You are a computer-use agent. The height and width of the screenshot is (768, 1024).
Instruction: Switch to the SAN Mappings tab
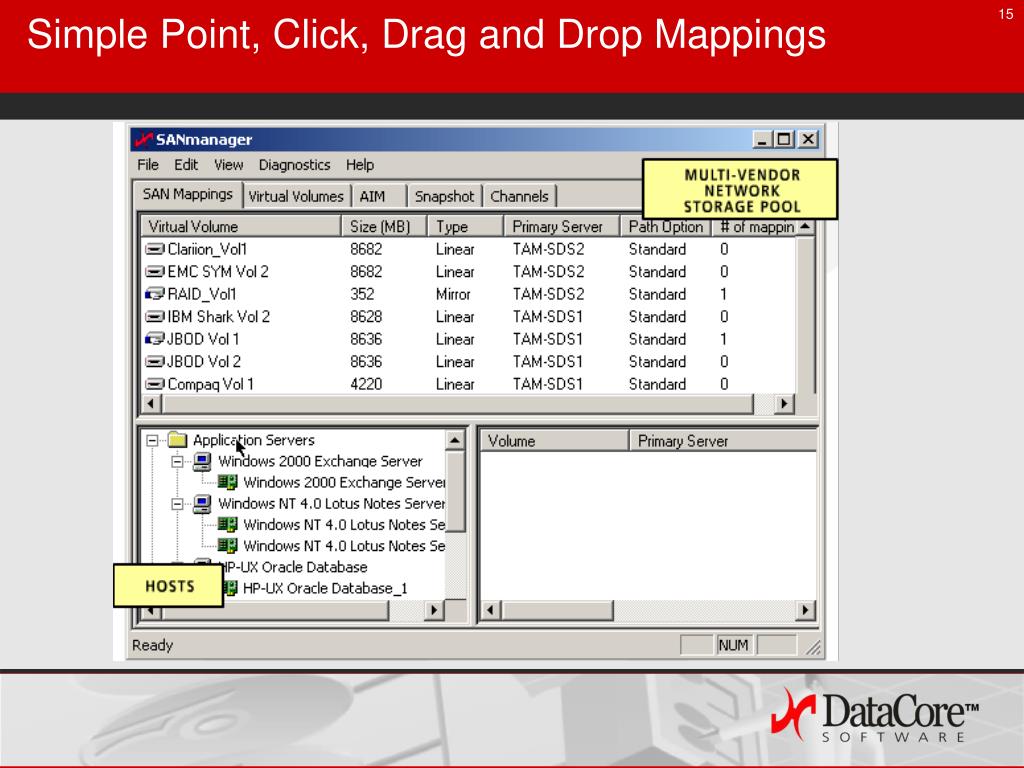click(187, 195)
